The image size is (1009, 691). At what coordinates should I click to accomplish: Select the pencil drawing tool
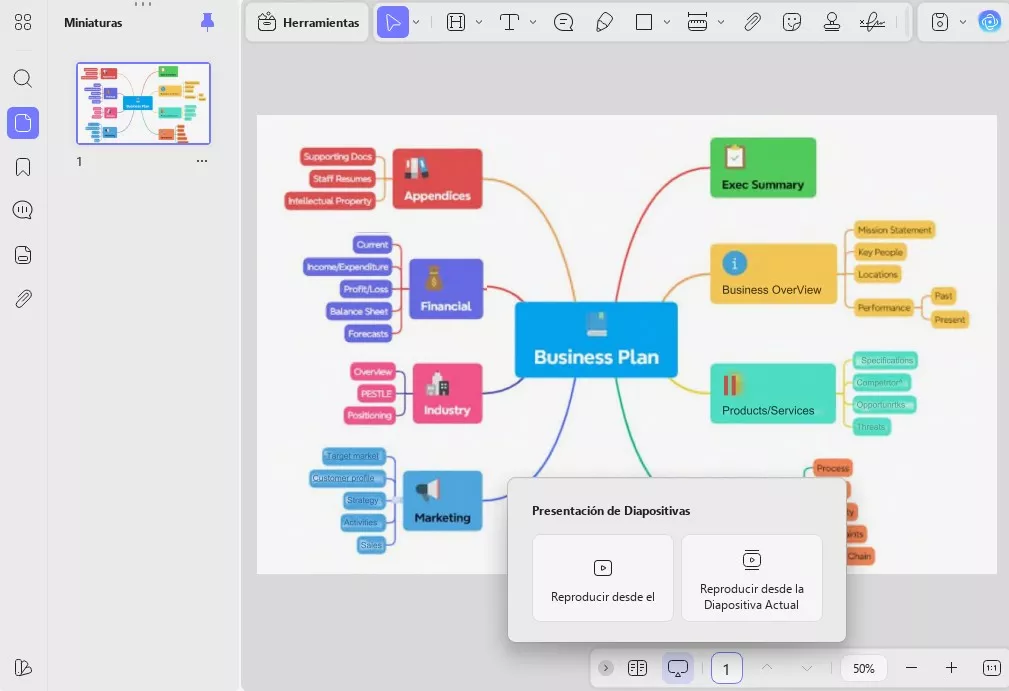[604, 23]
